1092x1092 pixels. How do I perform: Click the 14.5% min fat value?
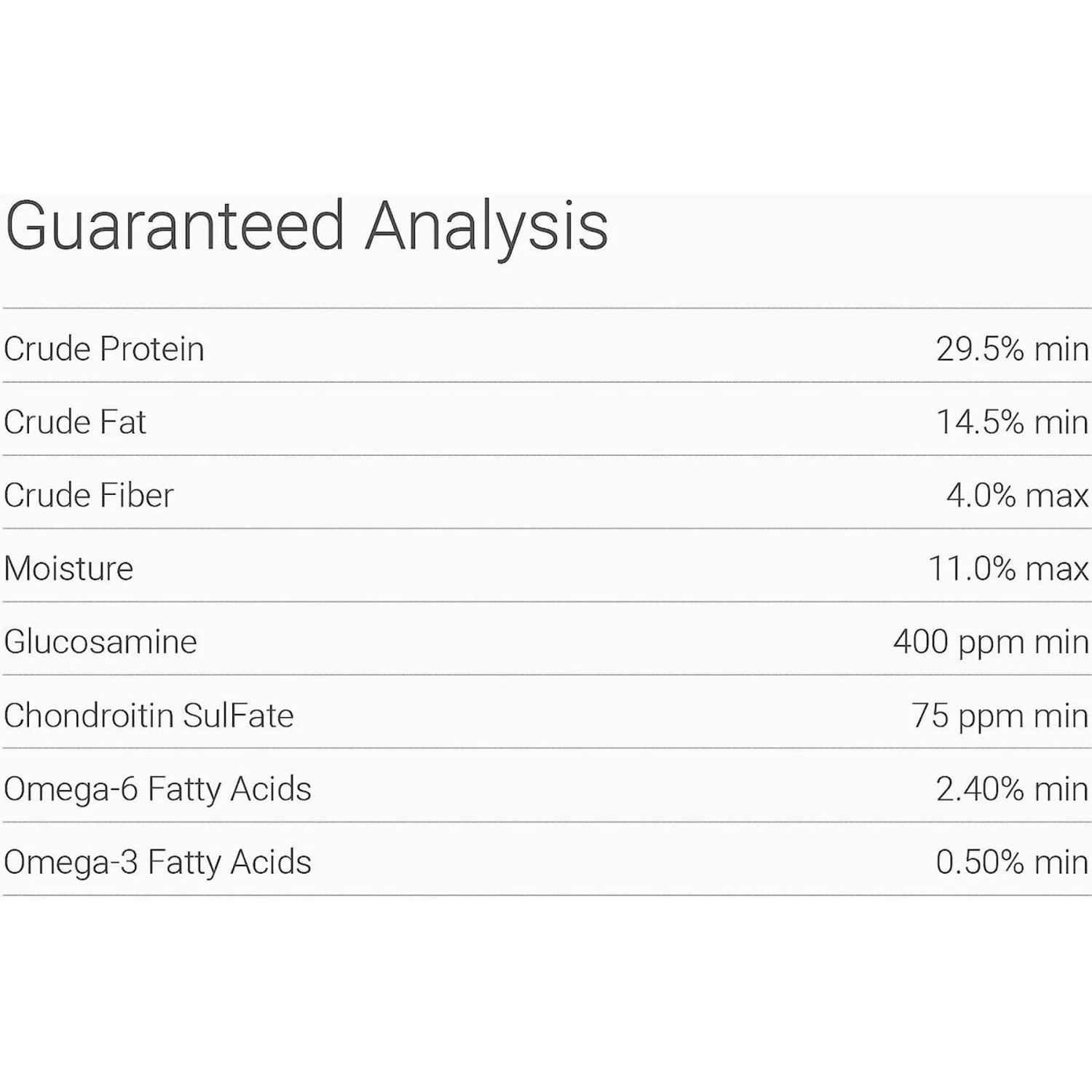(1011, 422)
